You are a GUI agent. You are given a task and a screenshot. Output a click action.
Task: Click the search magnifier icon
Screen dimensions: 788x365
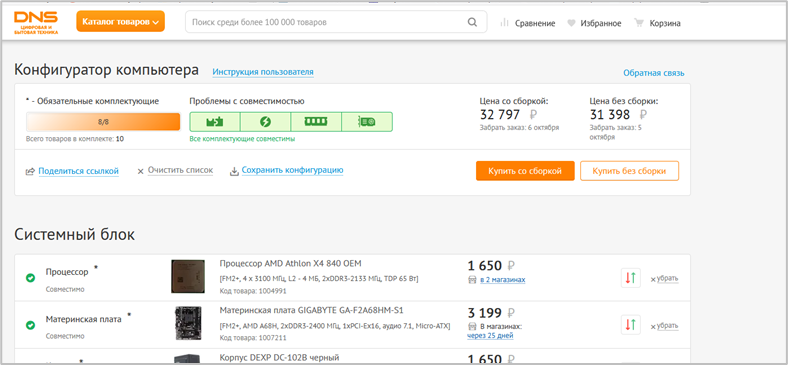(472, 22)
